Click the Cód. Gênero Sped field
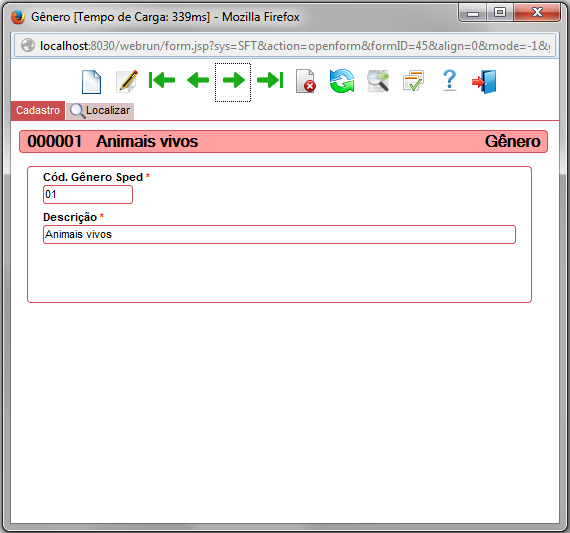Screen dimensions: 570x533 [x=88, y=195]
